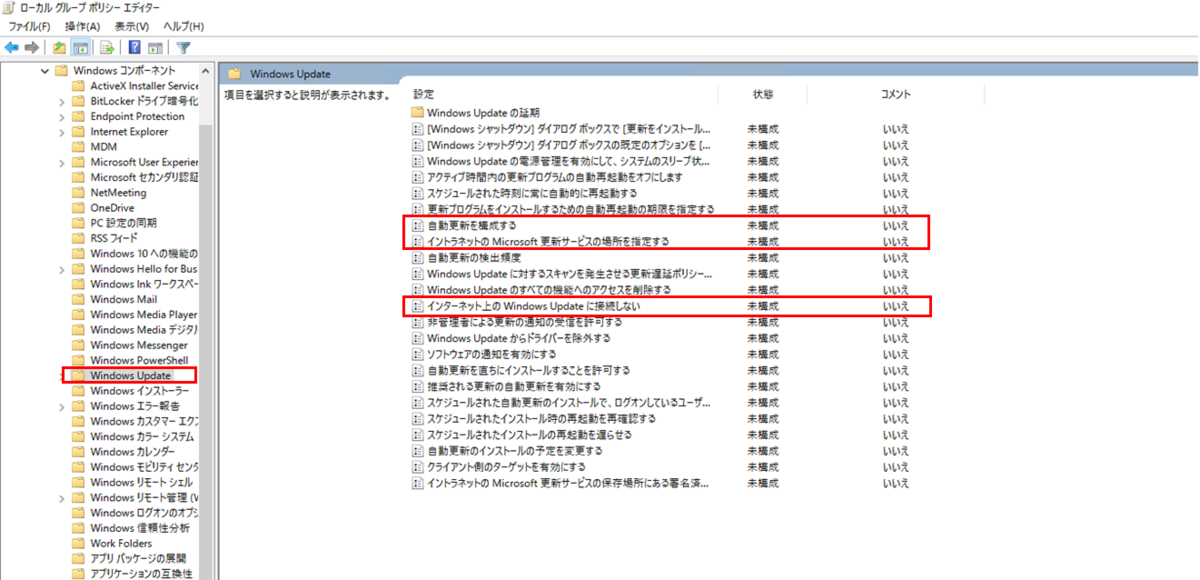Expand the Endpoint Protection node
Image resolution: width=1200 pixels, height=580 pixels.
point(62,116)
